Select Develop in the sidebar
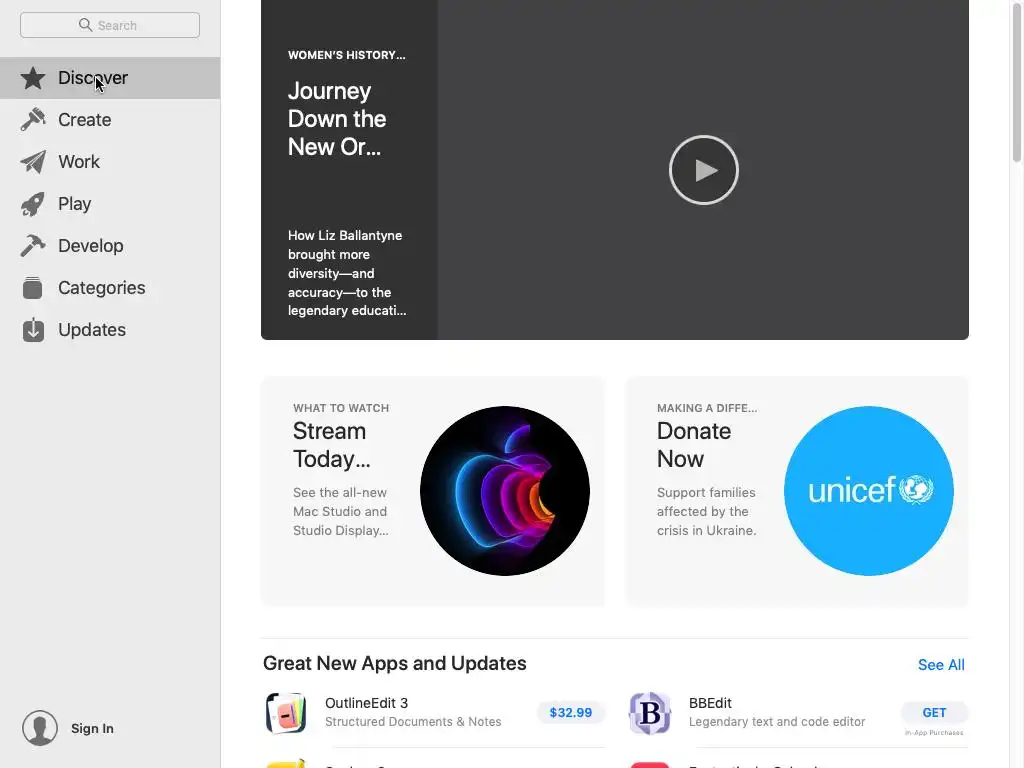 pyautogui.click(x=110, y=246)
